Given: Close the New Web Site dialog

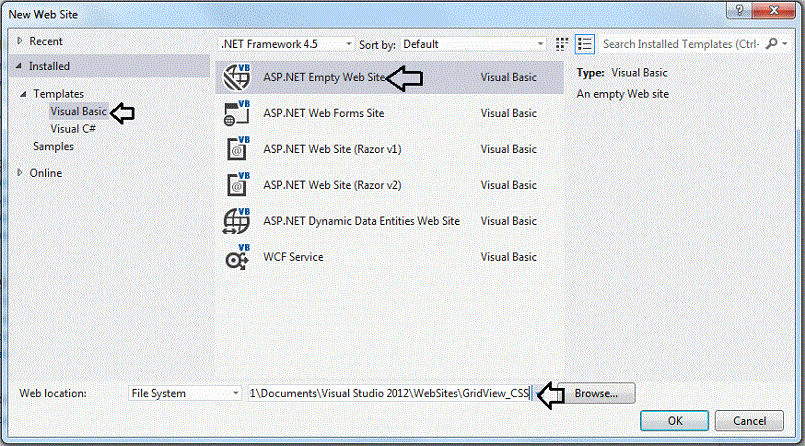Looking at the screenshot, I should click(774, 10).
